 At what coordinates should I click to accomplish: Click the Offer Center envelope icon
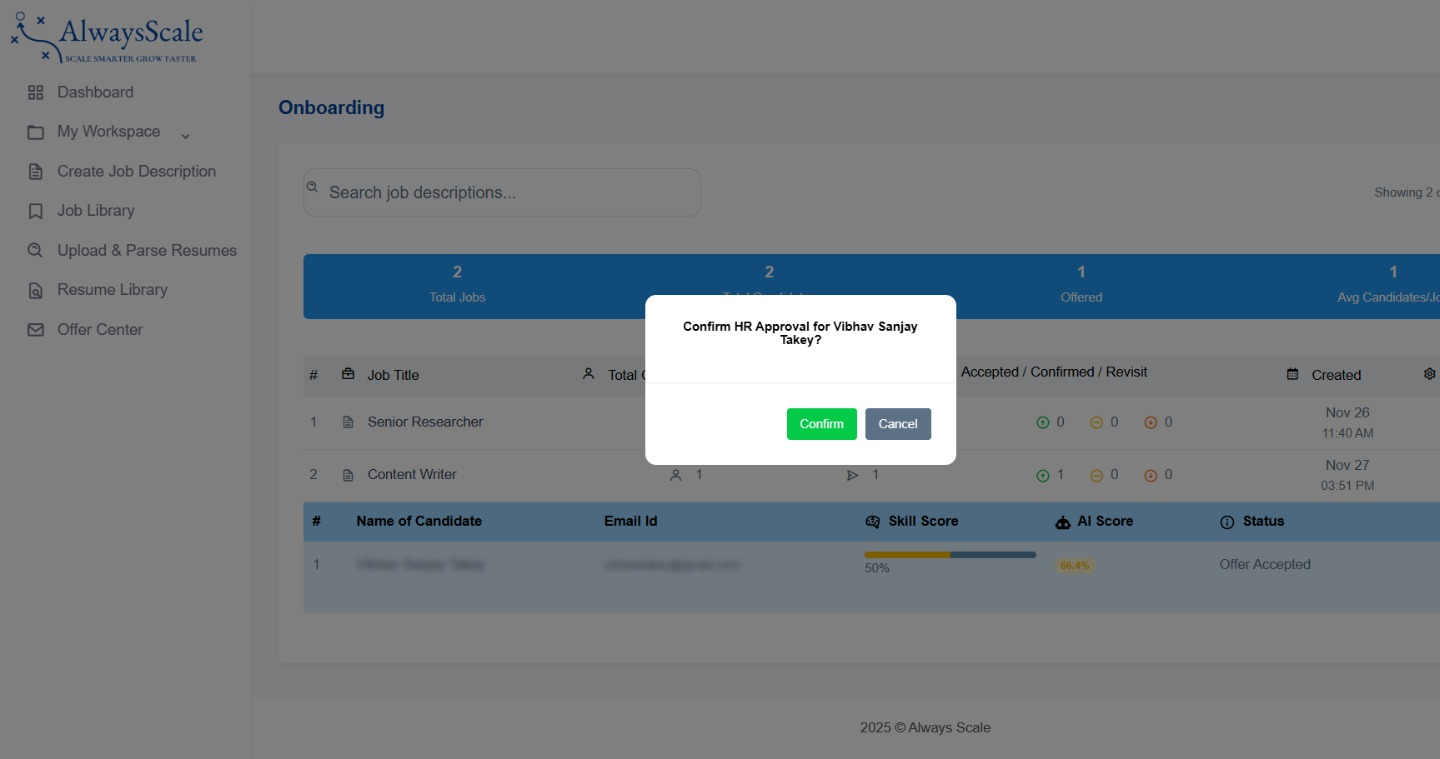click(37, 329)
